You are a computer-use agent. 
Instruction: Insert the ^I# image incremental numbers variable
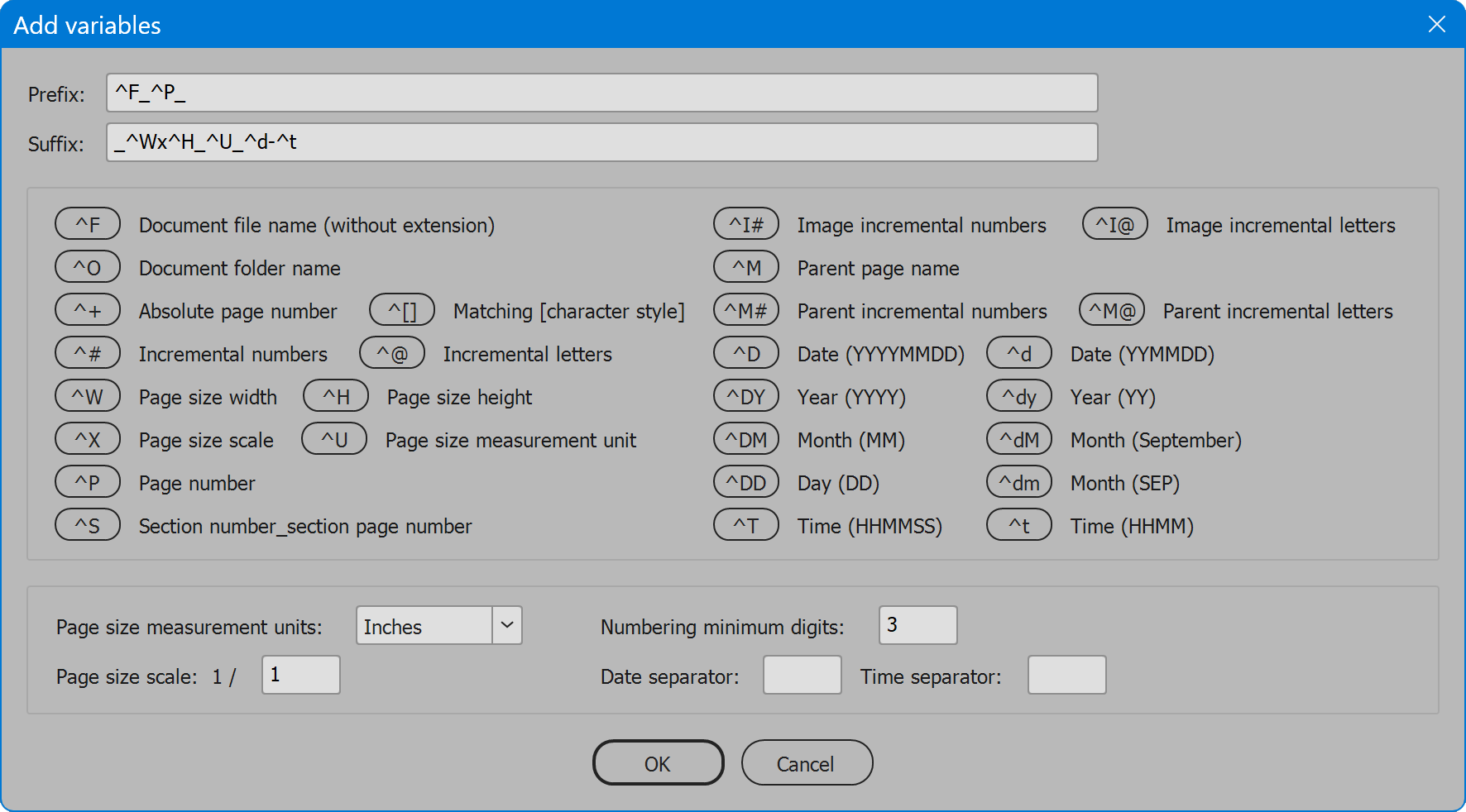tap(746, 224)
